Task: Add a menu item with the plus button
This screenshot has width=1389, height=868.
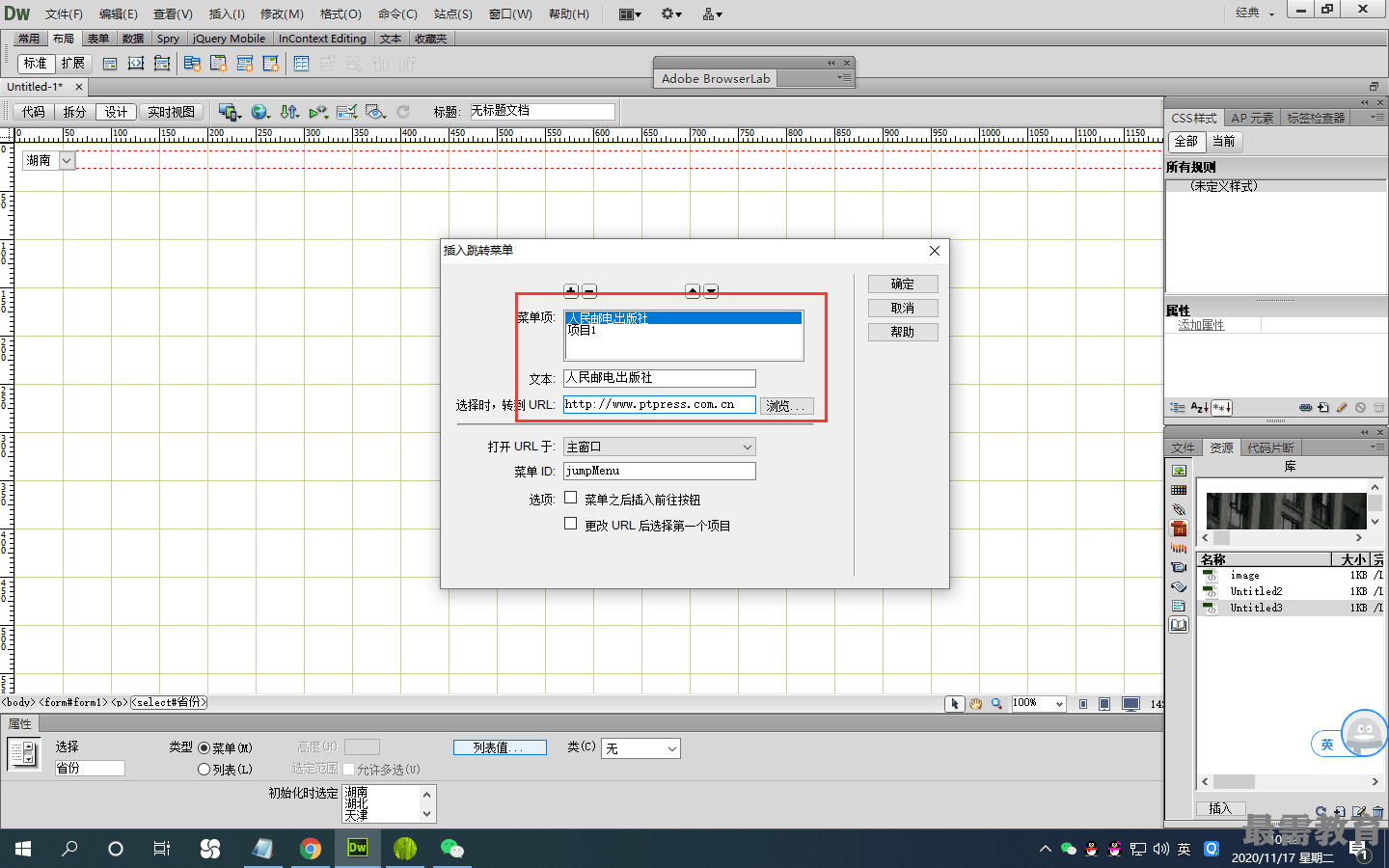Action: (571, 290)
